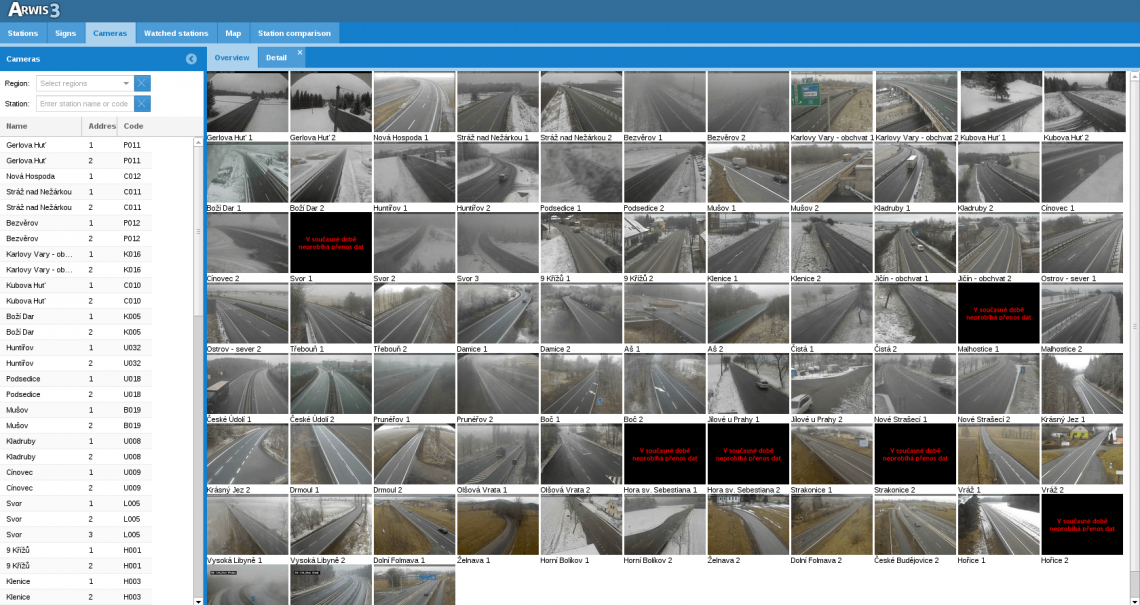1140x605 pixels.
Task: Select the Dolní Folmava 1 camera thumbnail
Action: pyautogui.click(x=414, y=525)
